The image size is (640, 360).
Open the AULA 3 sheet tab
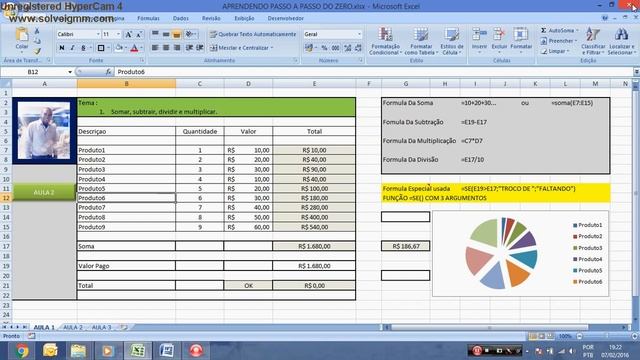101,327
